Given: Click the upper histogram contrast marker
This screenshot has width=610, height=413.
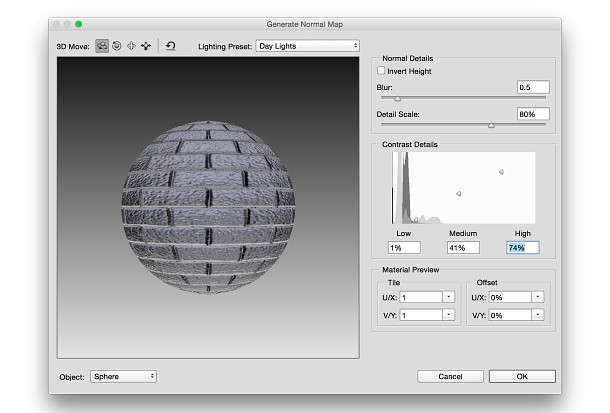Looking at the screenshot, I should pyautogui.click(x=501, y=172).
